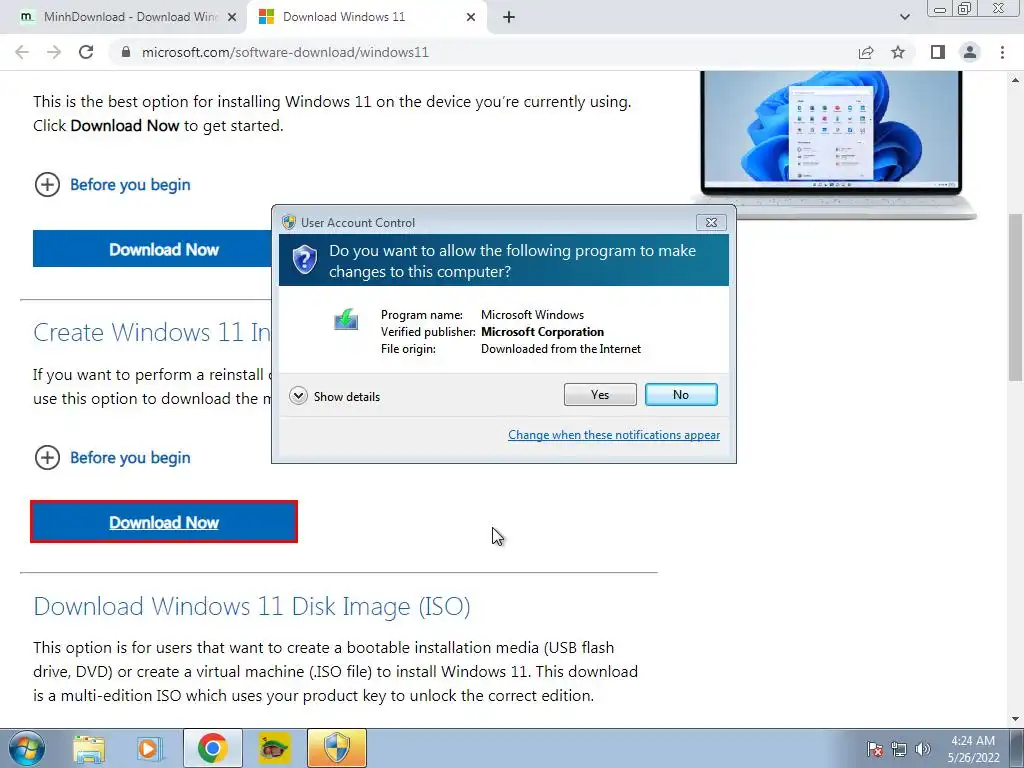Click the Windows 11 laptop image

(x=831, y=144)
